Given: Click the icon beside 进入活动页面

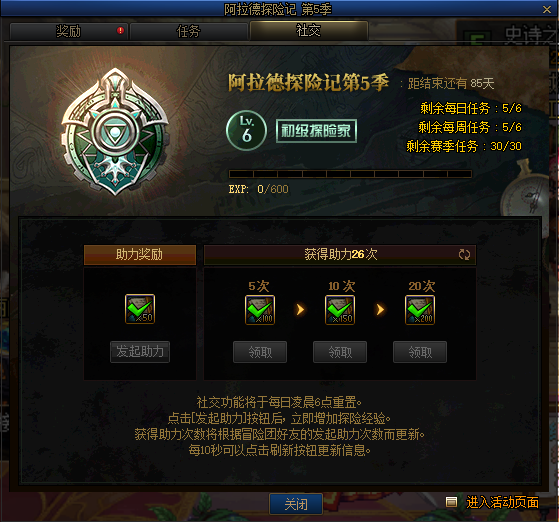Looking at the screenshot, I should point(451,502).
